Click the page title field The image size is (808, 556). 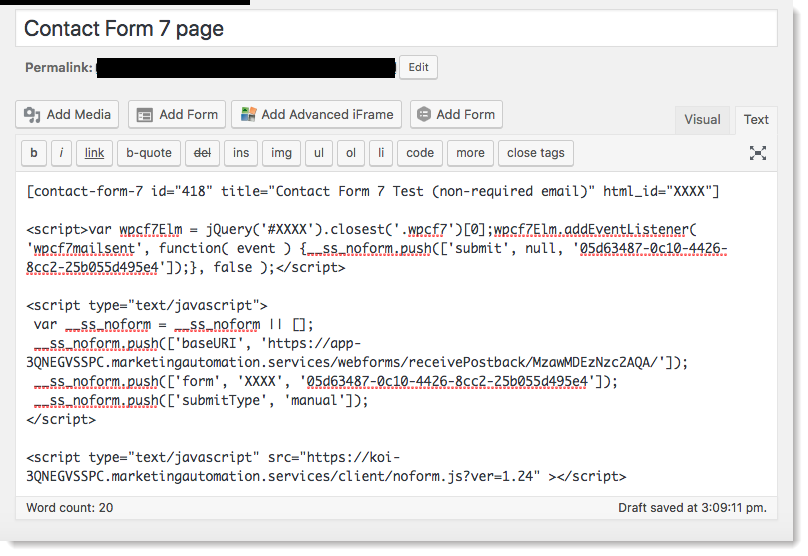tap(396, 29)
